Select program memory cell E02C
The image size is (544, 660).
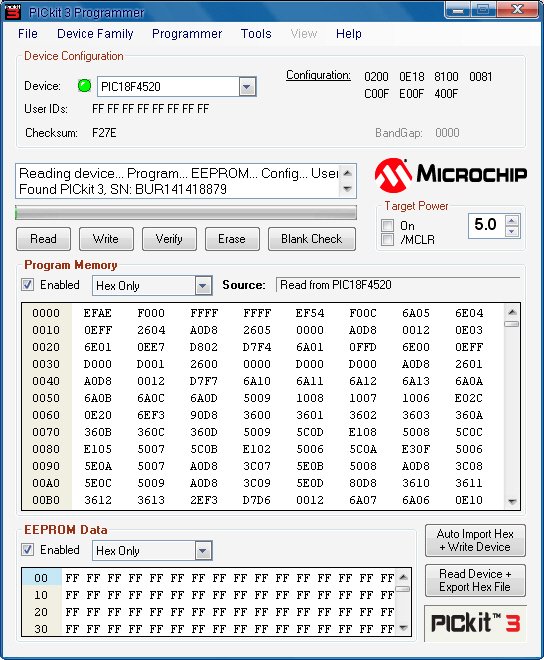click(469, 398)
